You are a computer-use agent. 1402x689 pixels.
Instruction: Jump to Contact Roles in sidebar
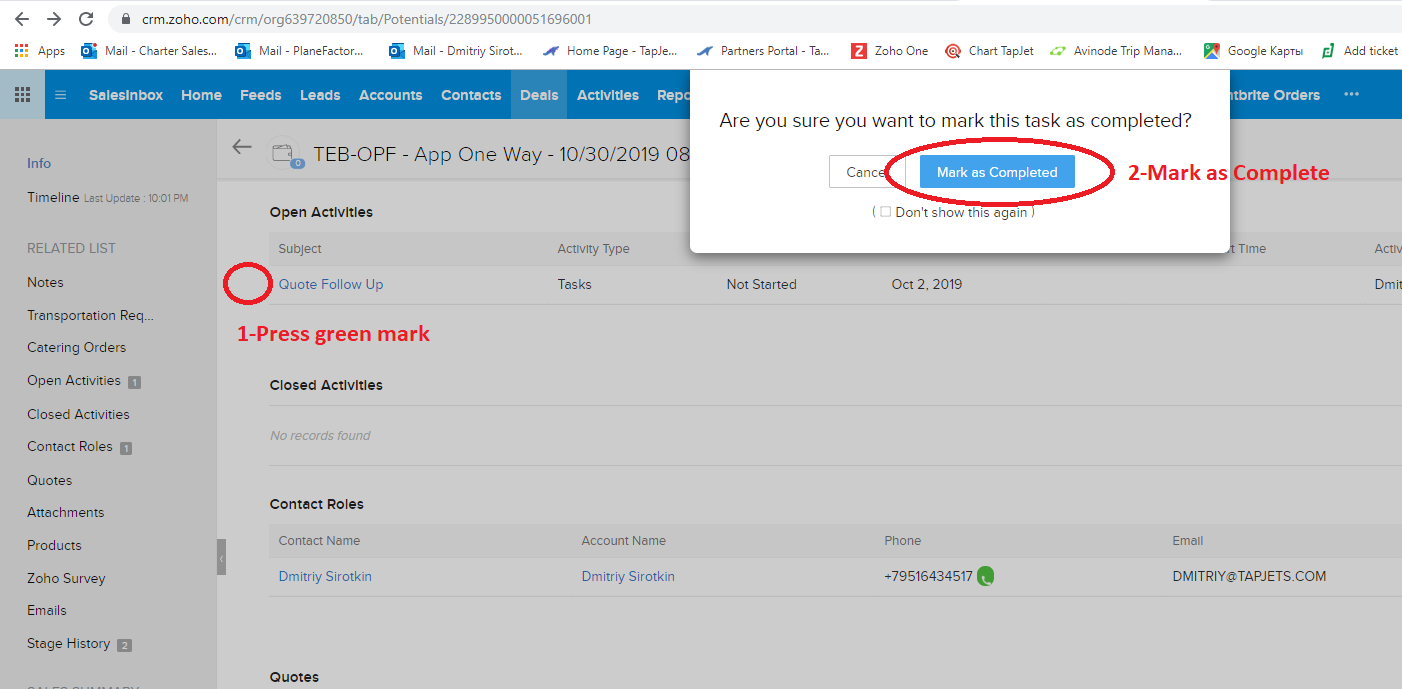coord(70,446)
